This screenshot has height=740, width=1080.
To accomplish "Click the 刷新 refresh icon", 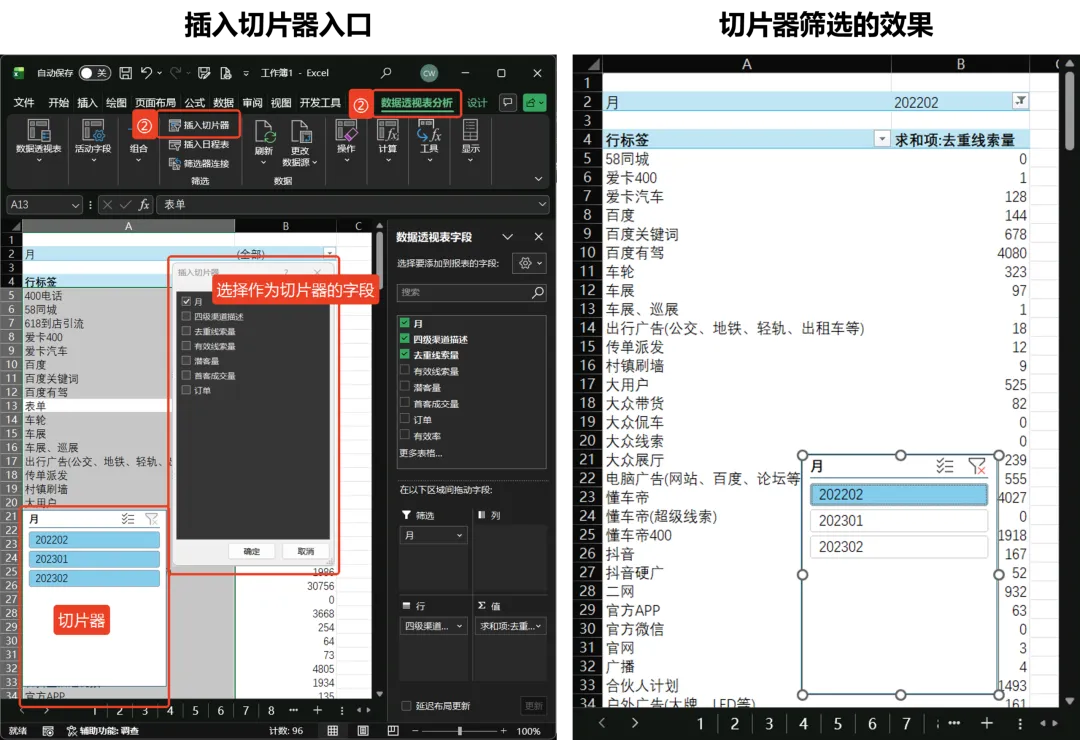I will pos(264,131).
